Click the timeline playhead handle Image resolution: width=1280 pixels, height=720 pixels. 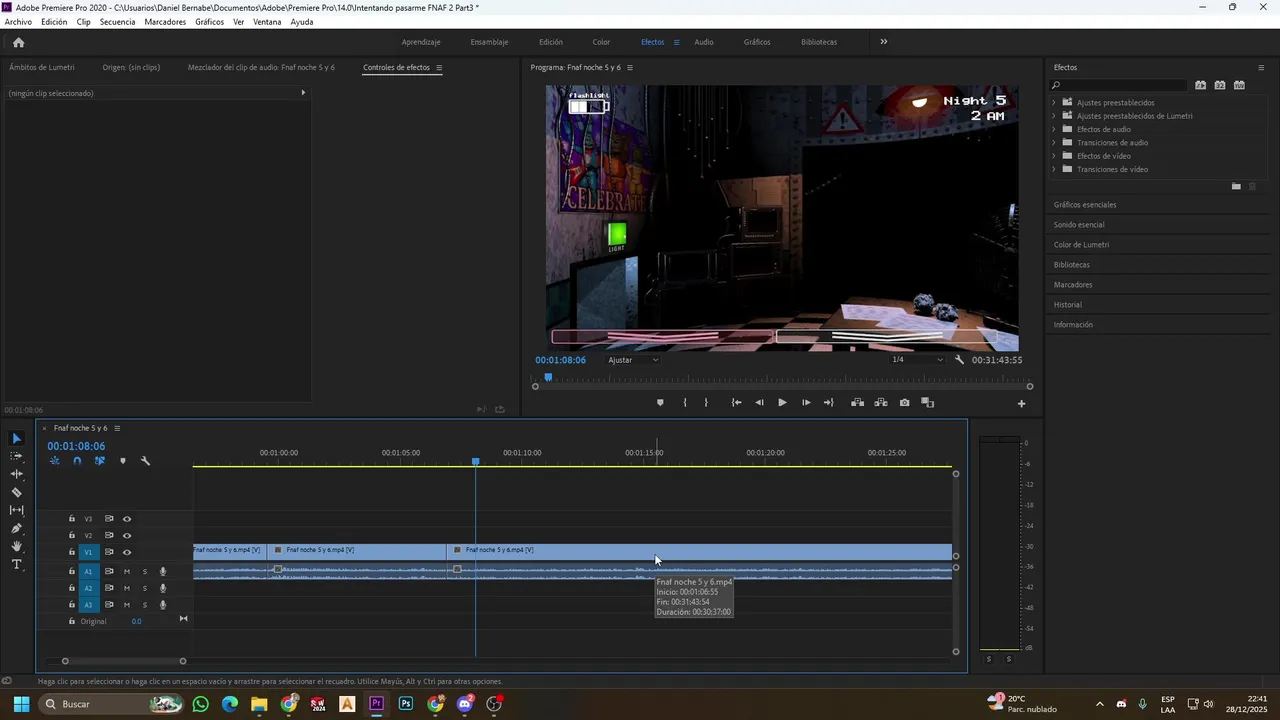coord(476,461)
